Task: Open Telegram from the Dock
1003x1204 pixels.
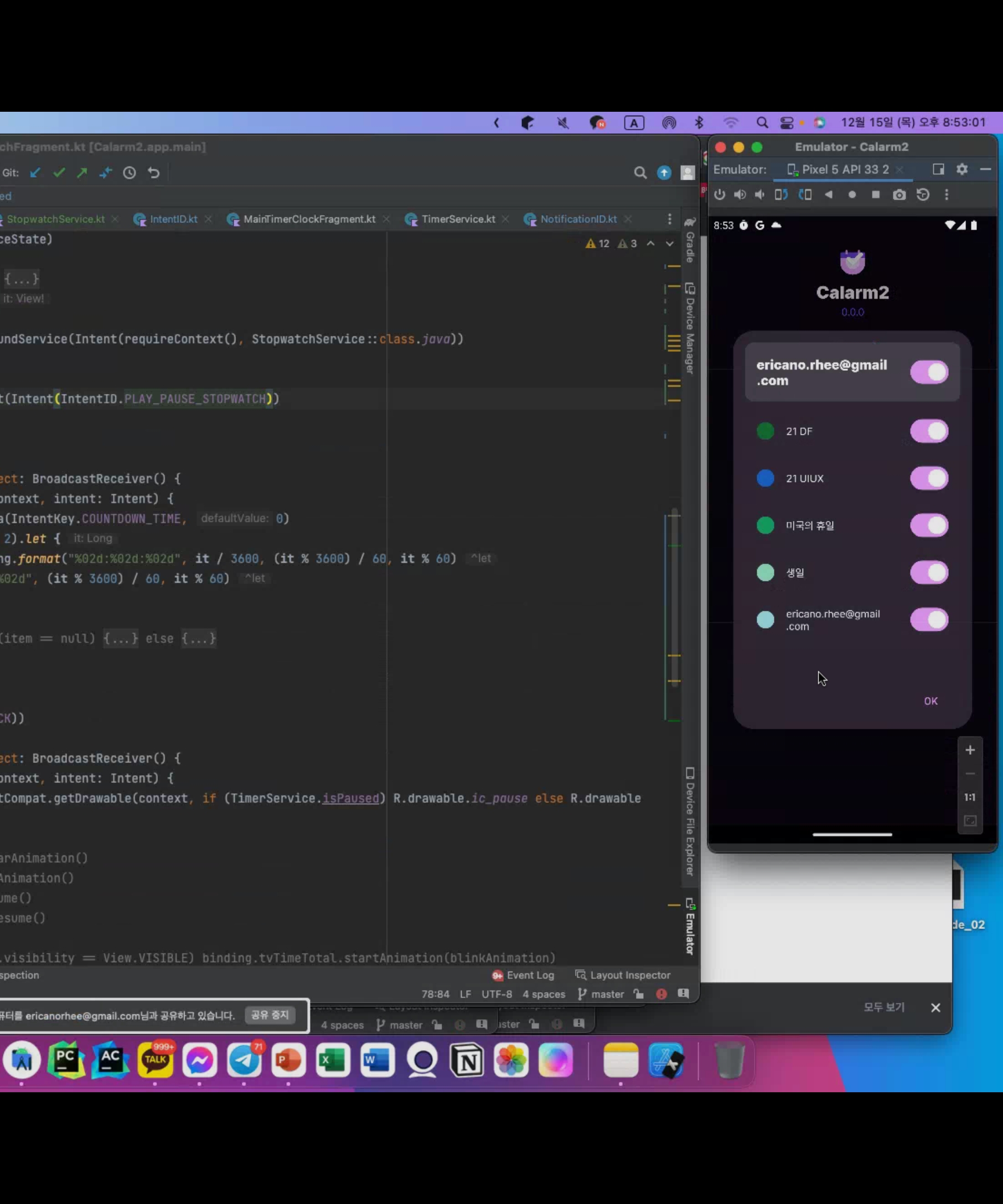Action: (x=244, y=1061)
